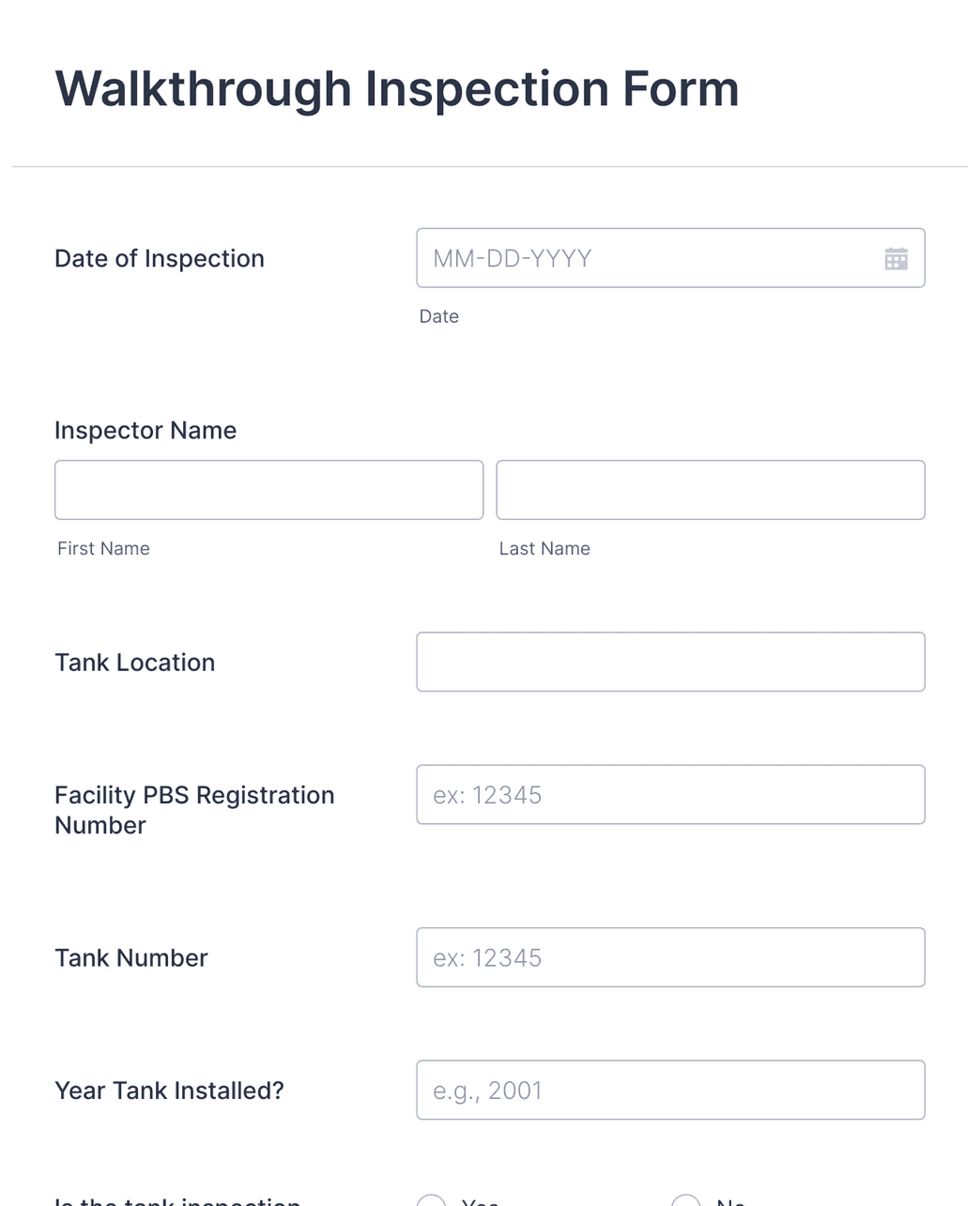980x1206 pixels.
Task: Click the Year Tank Installed label
Action: click(170, 1090)
